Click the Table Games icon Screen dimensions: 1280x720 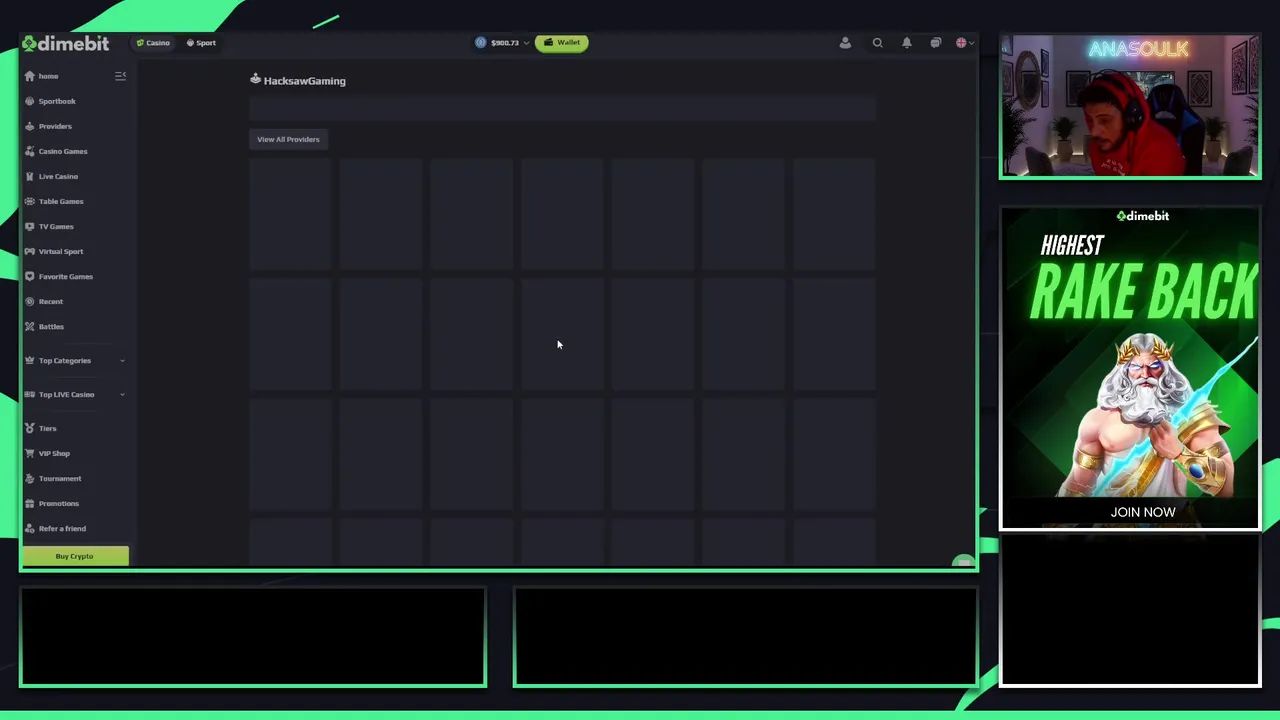(29, 201)
